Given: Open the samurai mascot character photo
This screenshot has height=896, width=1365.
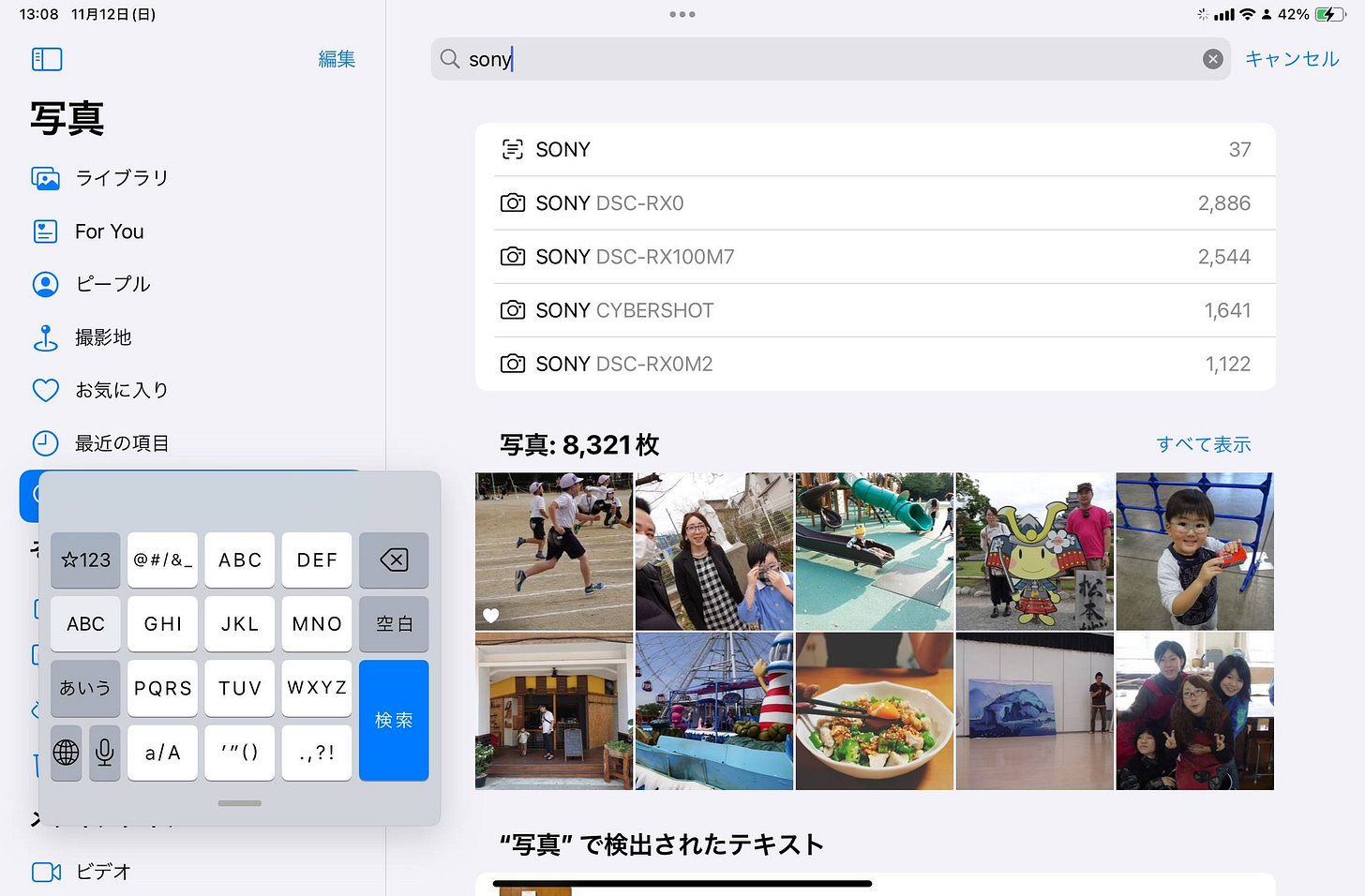Looking at the screenshot, I should coord(1035,551).
